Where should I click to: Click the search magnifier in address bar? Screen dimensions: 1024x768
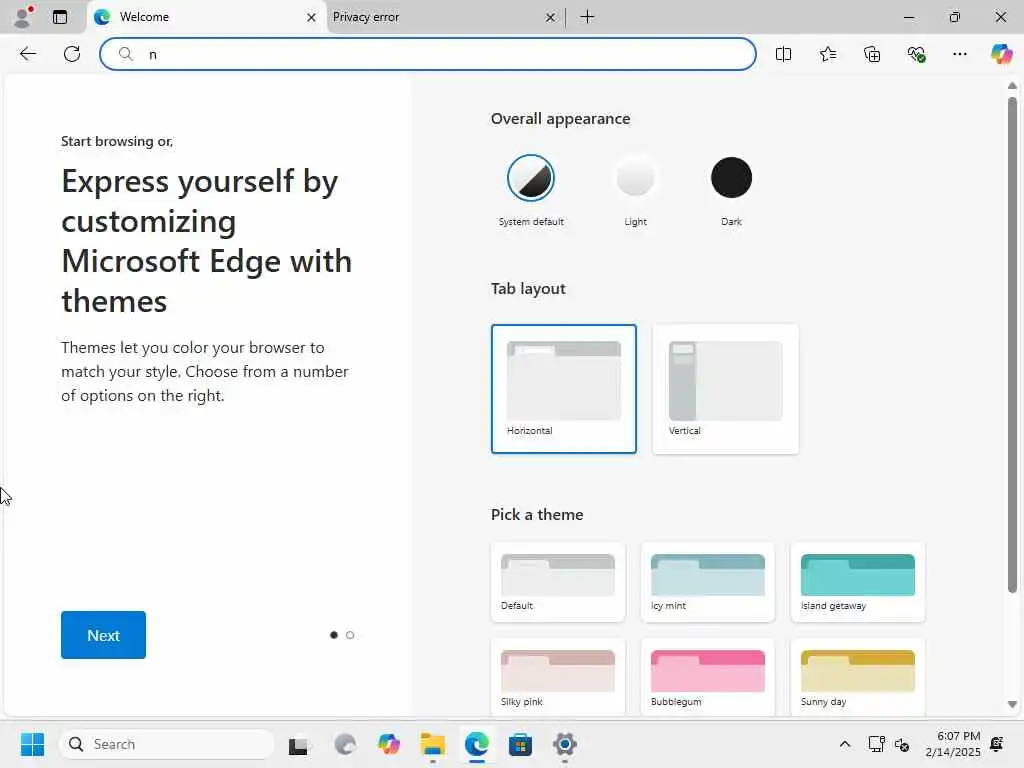[125, 54]
